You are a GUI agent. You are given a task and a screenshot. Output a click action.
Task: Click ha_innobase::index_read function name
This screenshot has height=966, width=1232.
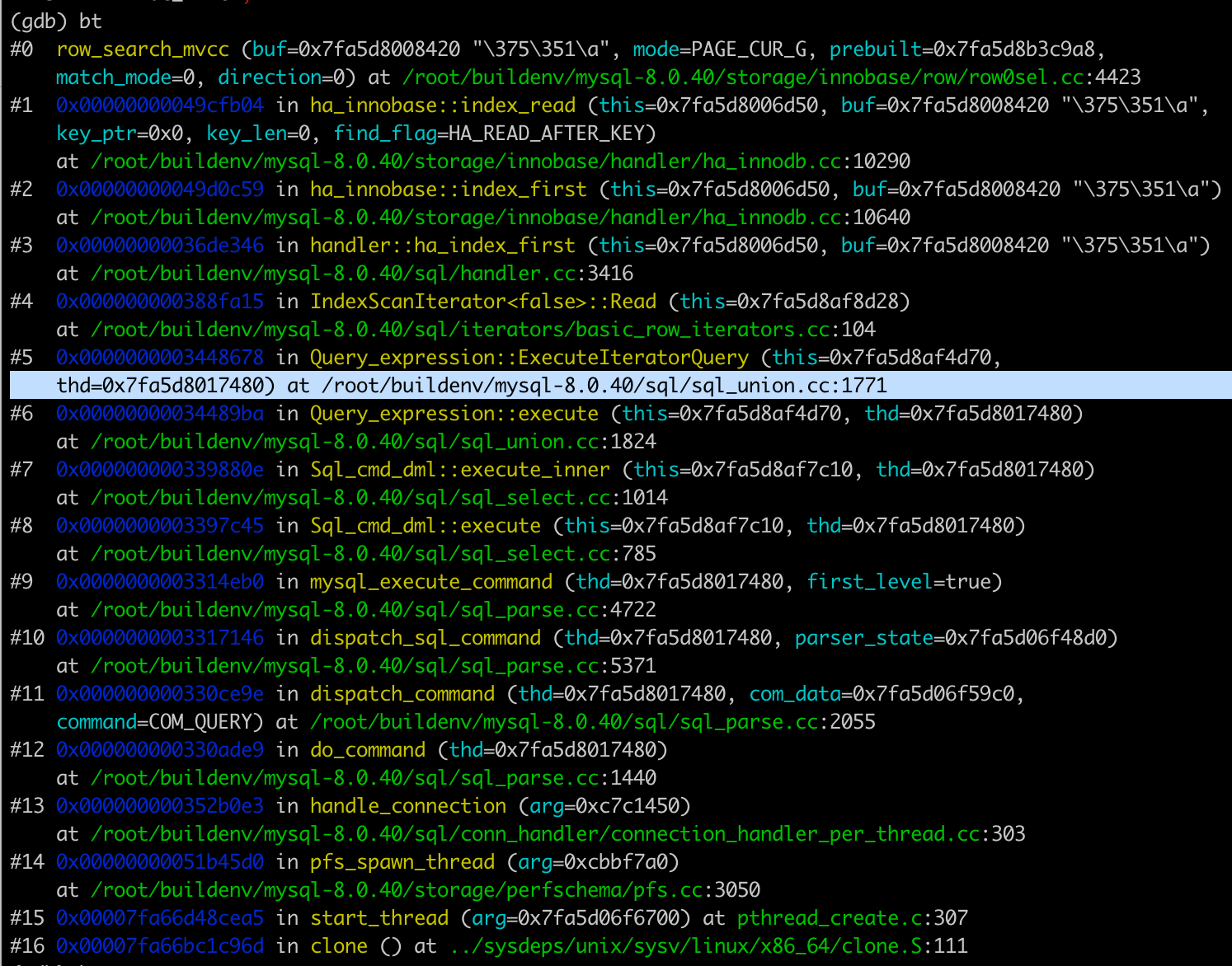(x=442, y=106)
